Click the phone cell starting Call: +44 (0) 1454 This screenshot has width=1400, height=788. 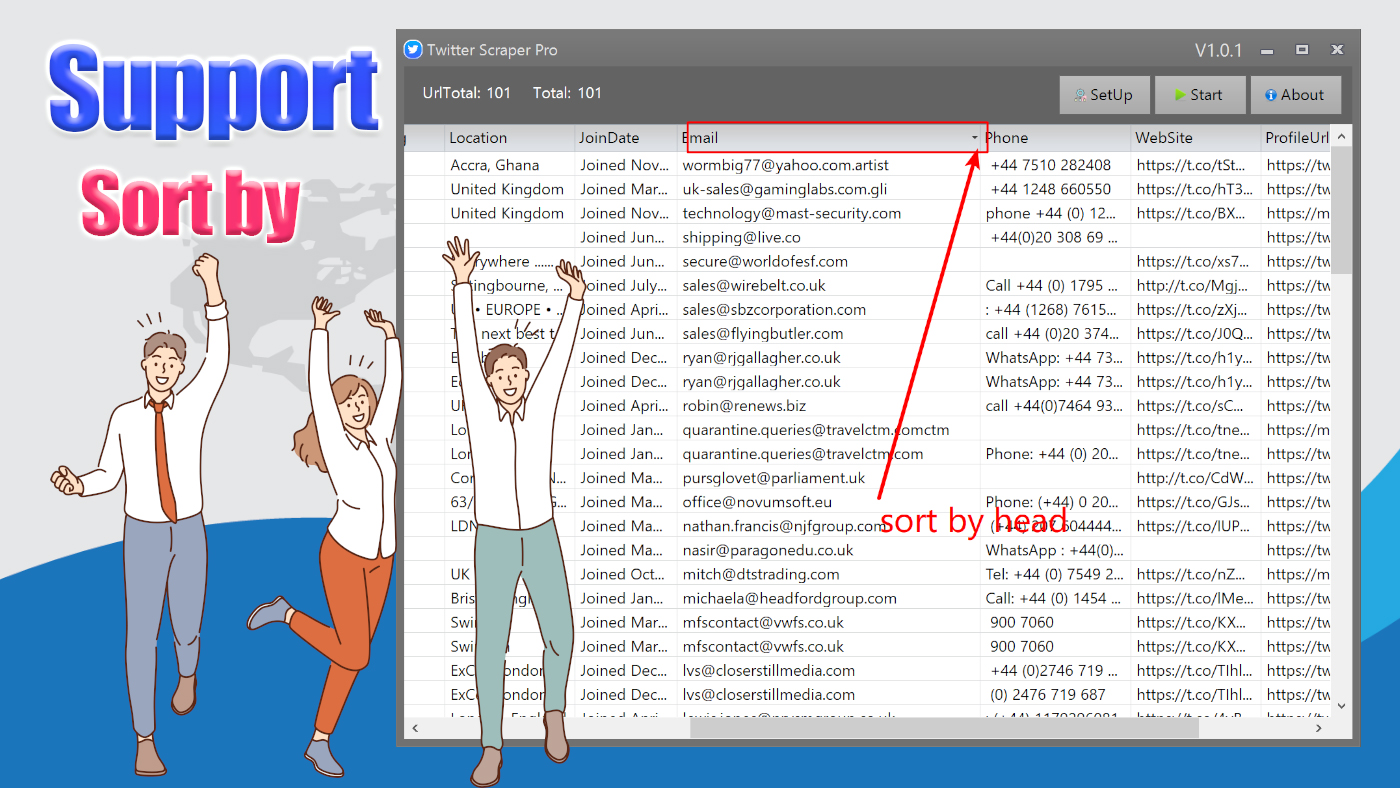tap(1054, 597)
